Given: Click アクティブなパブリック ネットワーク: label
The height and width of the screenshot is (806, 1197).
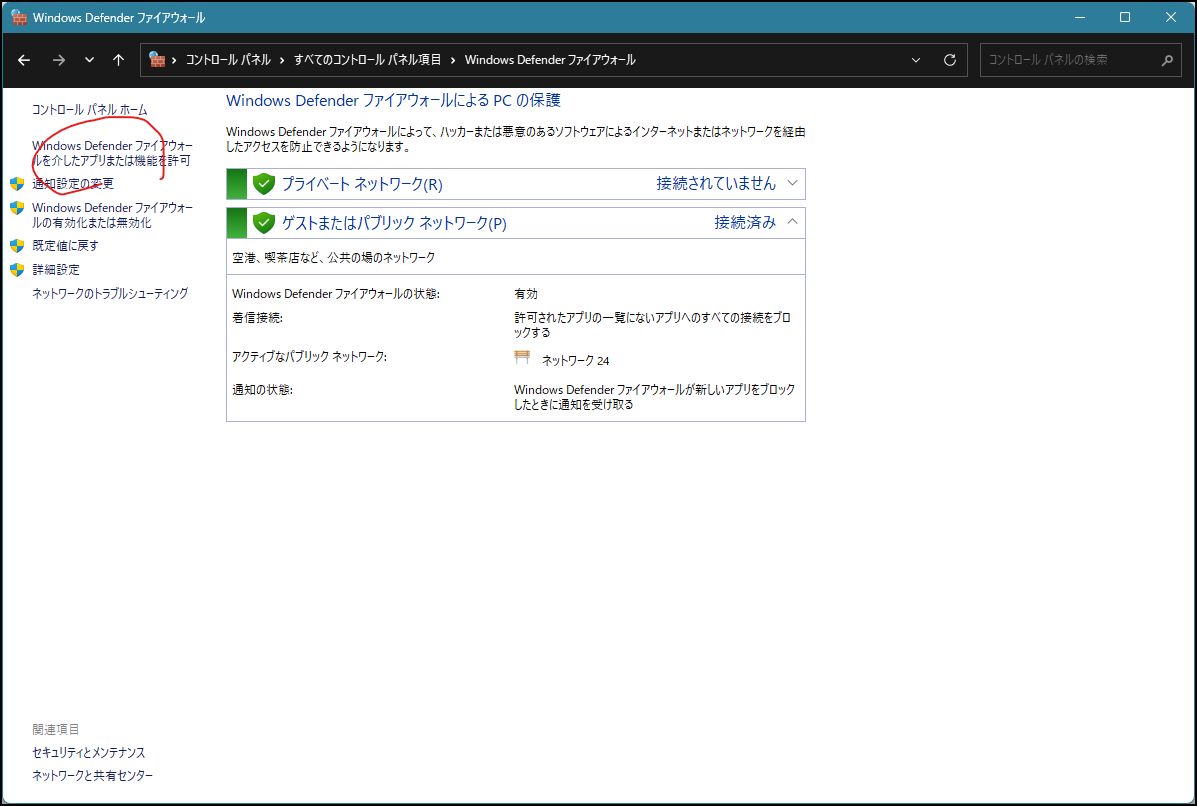Looking at the screenshot, I should coord(309,356).
